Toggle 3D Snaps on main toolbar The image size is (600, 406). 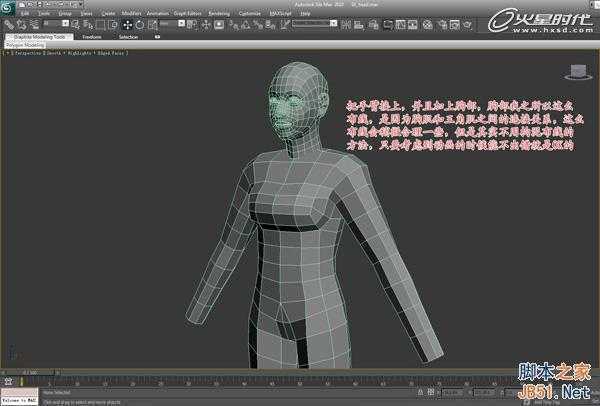point(233,25)
